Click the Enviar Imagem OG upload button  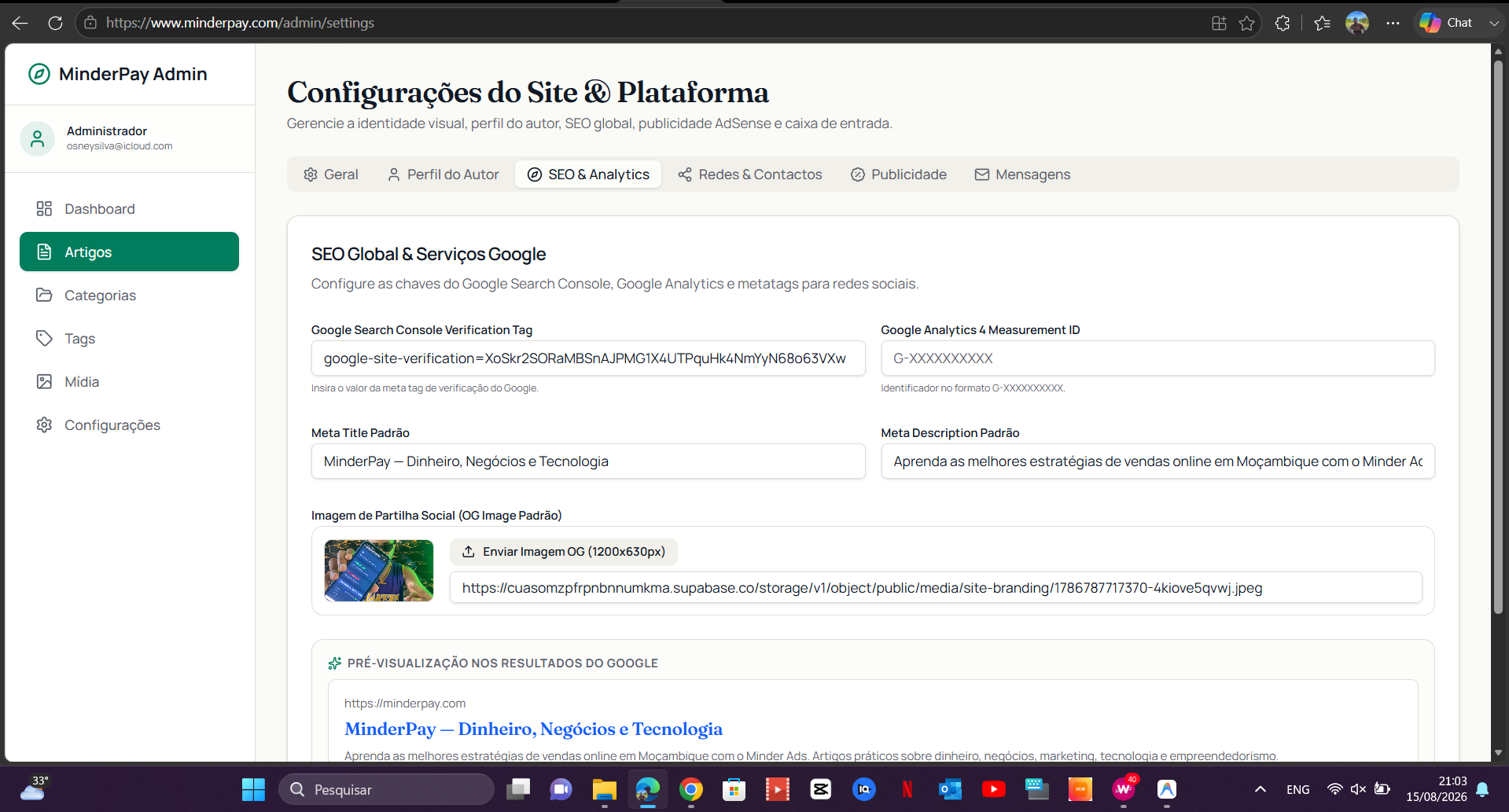564,552
